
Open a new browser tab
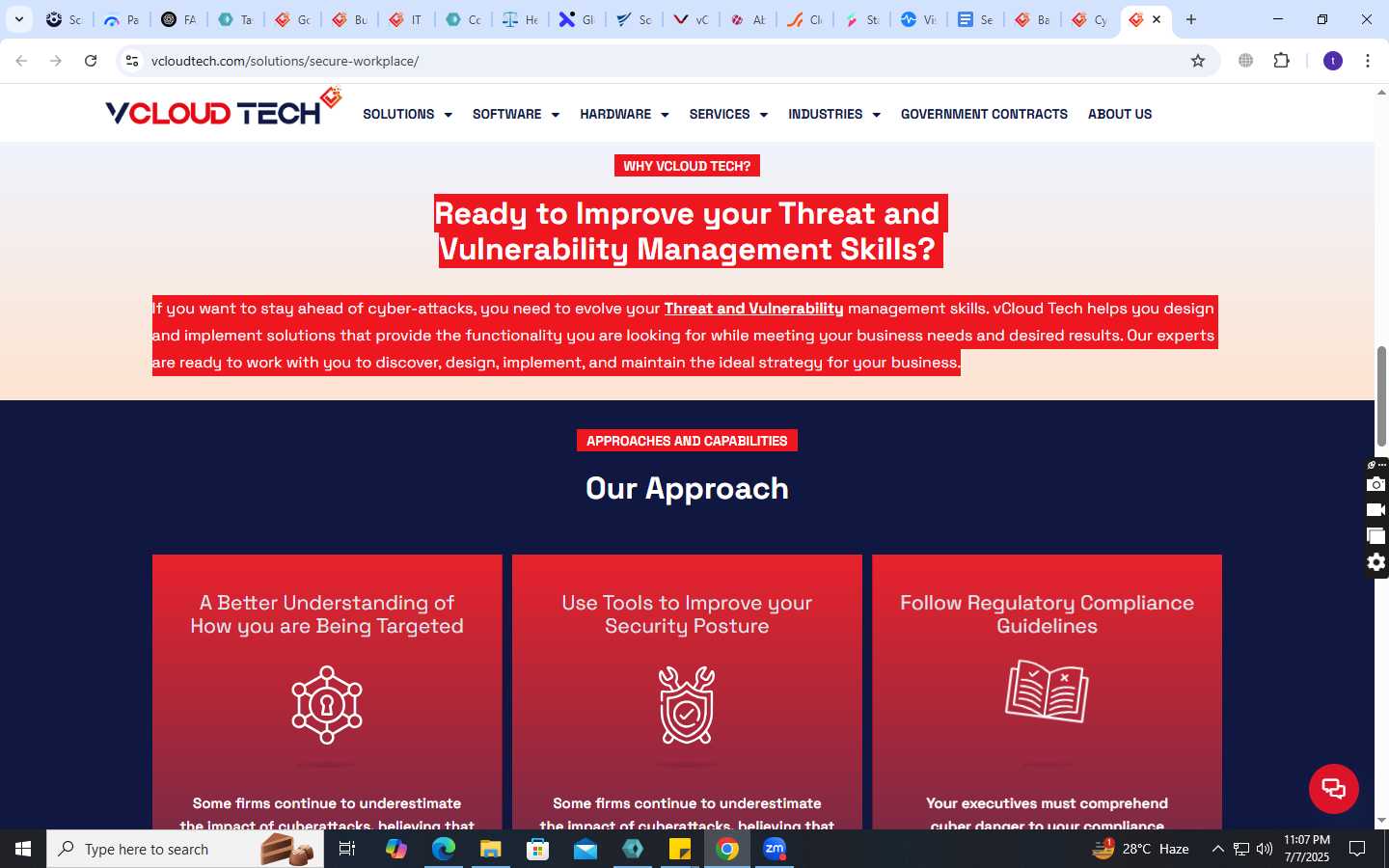tap(1191, 19)
